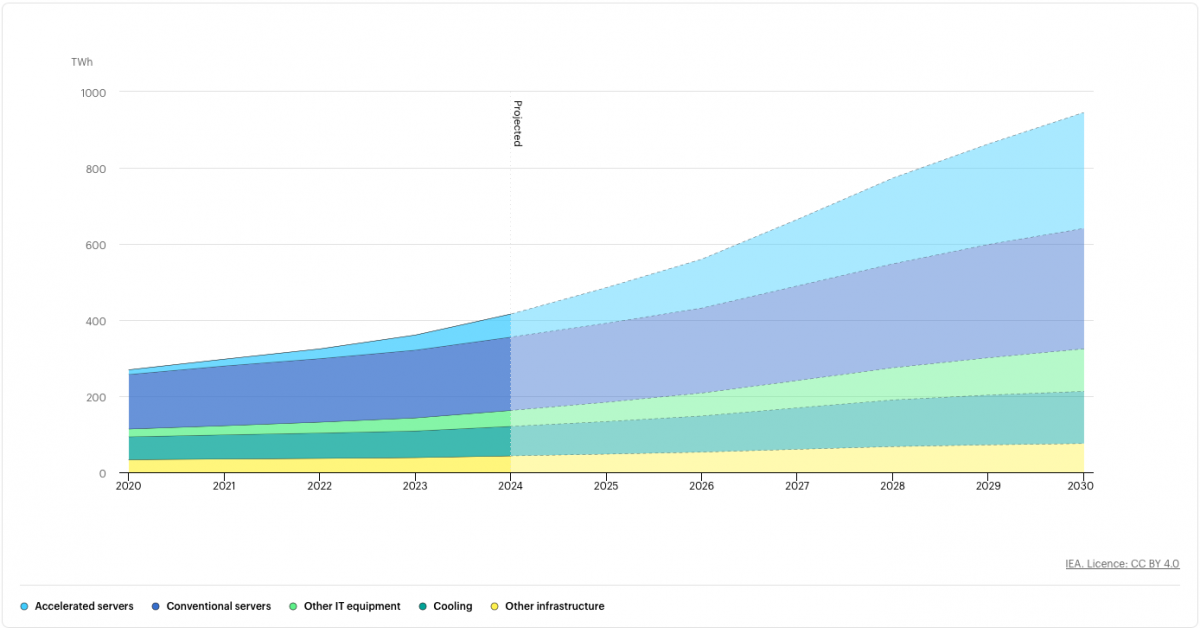Click the 1000 value on the y-axis
This screenshot has width=1200, height=628.
(x=93, y=92)
